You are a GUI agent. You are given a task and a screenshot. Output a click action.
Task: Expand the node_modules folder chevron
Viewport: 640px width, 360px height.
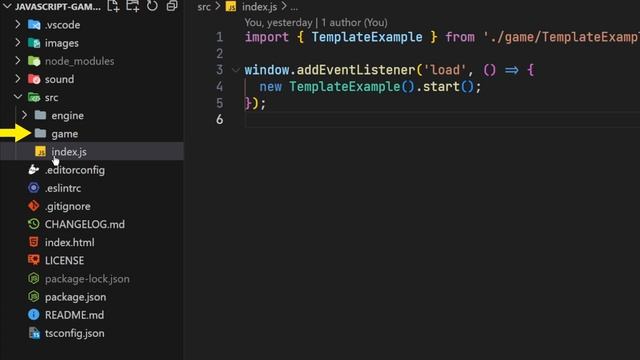tap(18, 61)
